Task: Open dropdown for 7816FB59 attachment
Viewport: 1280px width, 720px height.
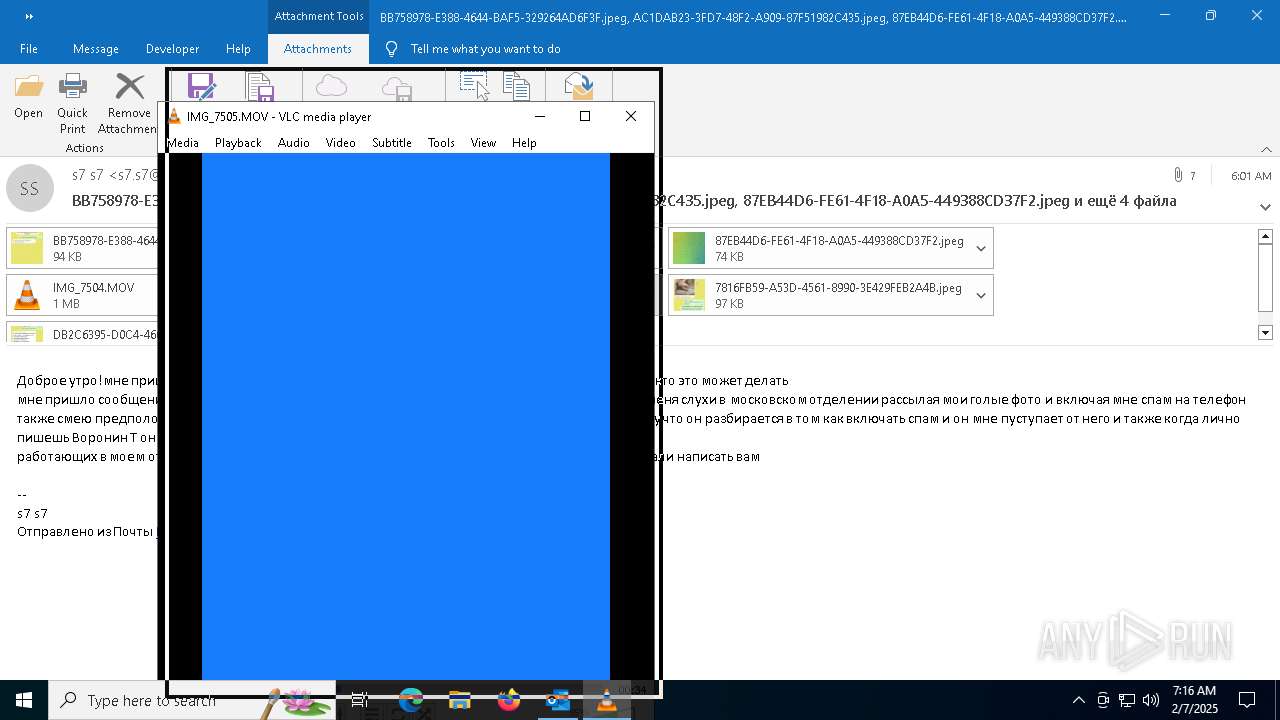Action: pyautogui.click(x=981, y=295)
